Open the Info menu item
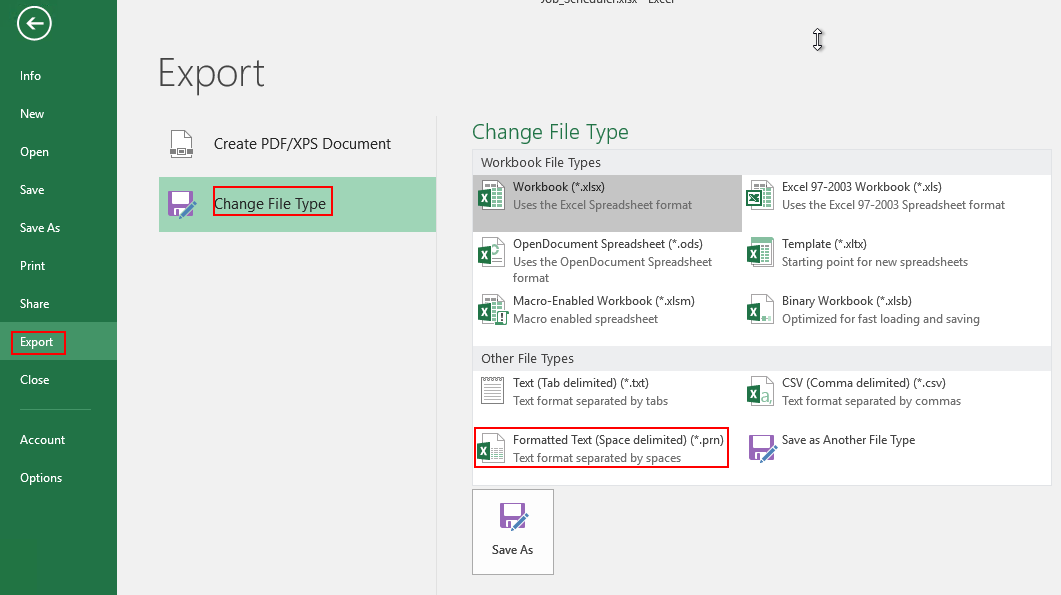Screen dimensions: 1061x595 (x=31, y=76)
